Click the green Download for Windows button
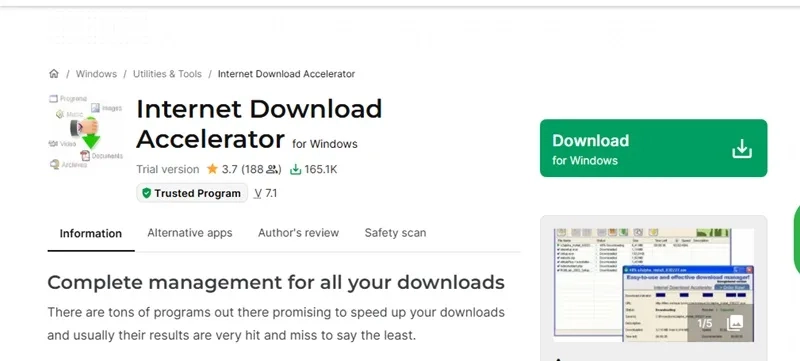 (653, 148)
